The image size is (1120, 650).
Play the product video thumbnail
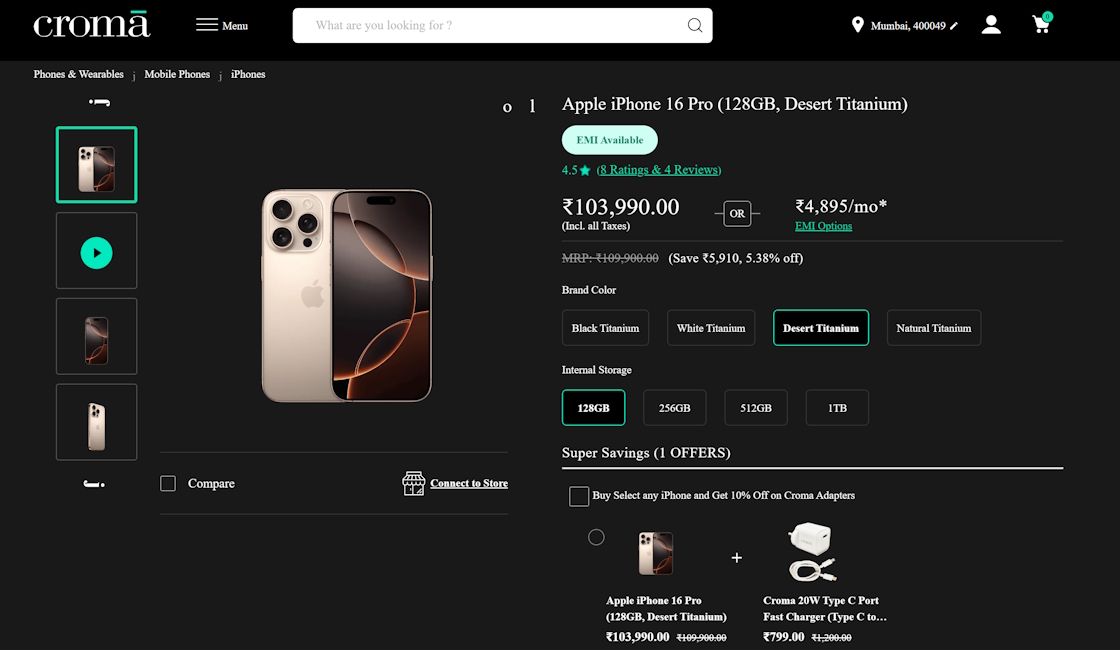tap(96, 250)
